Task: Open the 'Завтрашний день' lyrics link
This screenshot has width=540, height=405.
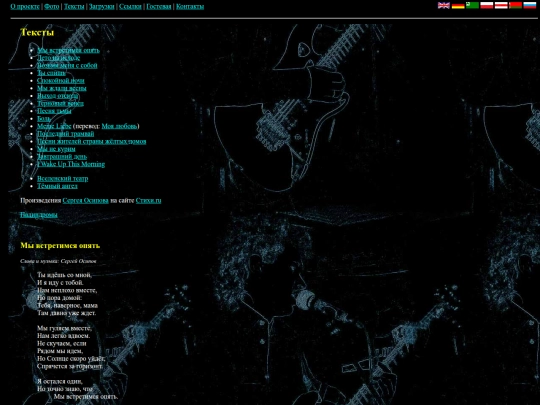Action: coord(62,156)
